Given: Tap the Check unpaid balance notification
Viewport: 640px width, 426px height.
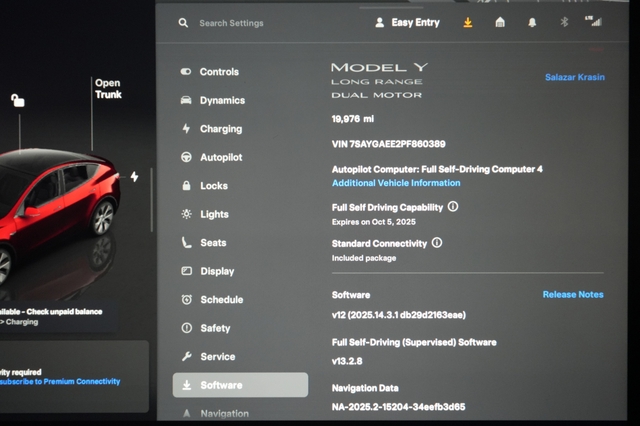Looking at the screenshot, I should click(x=57, y=317).
